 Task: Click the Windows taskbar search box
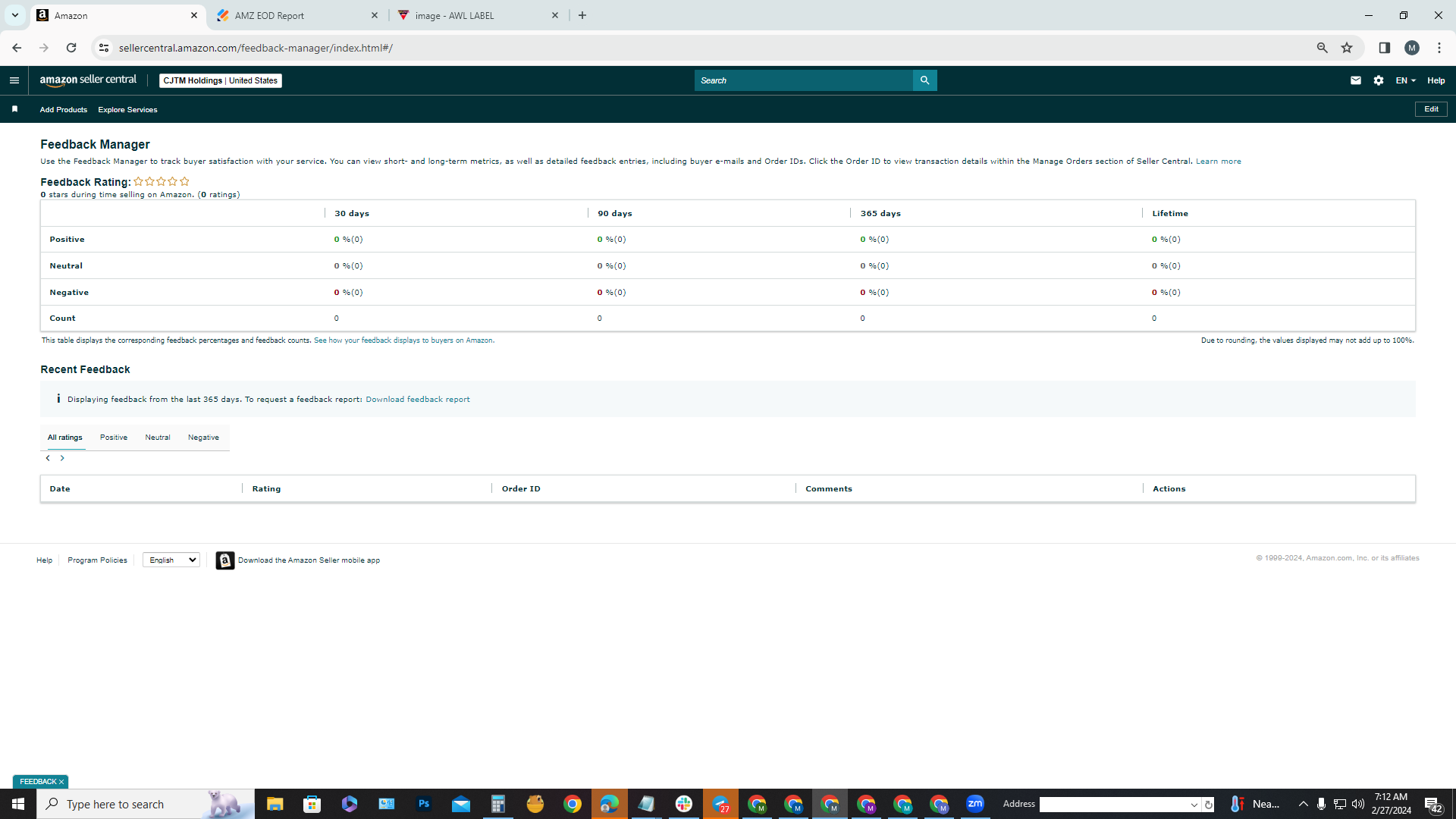(146, 804)
